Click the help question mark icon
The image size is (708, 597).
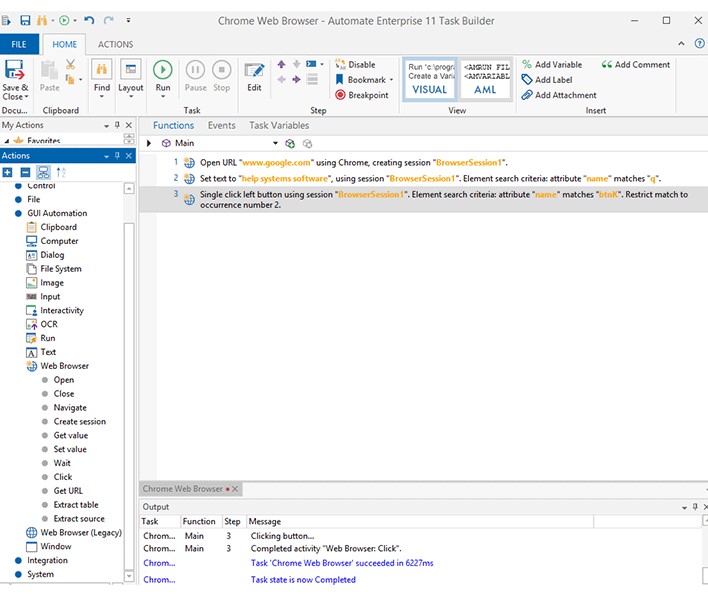pyautogui.click(x=699, y=44)
